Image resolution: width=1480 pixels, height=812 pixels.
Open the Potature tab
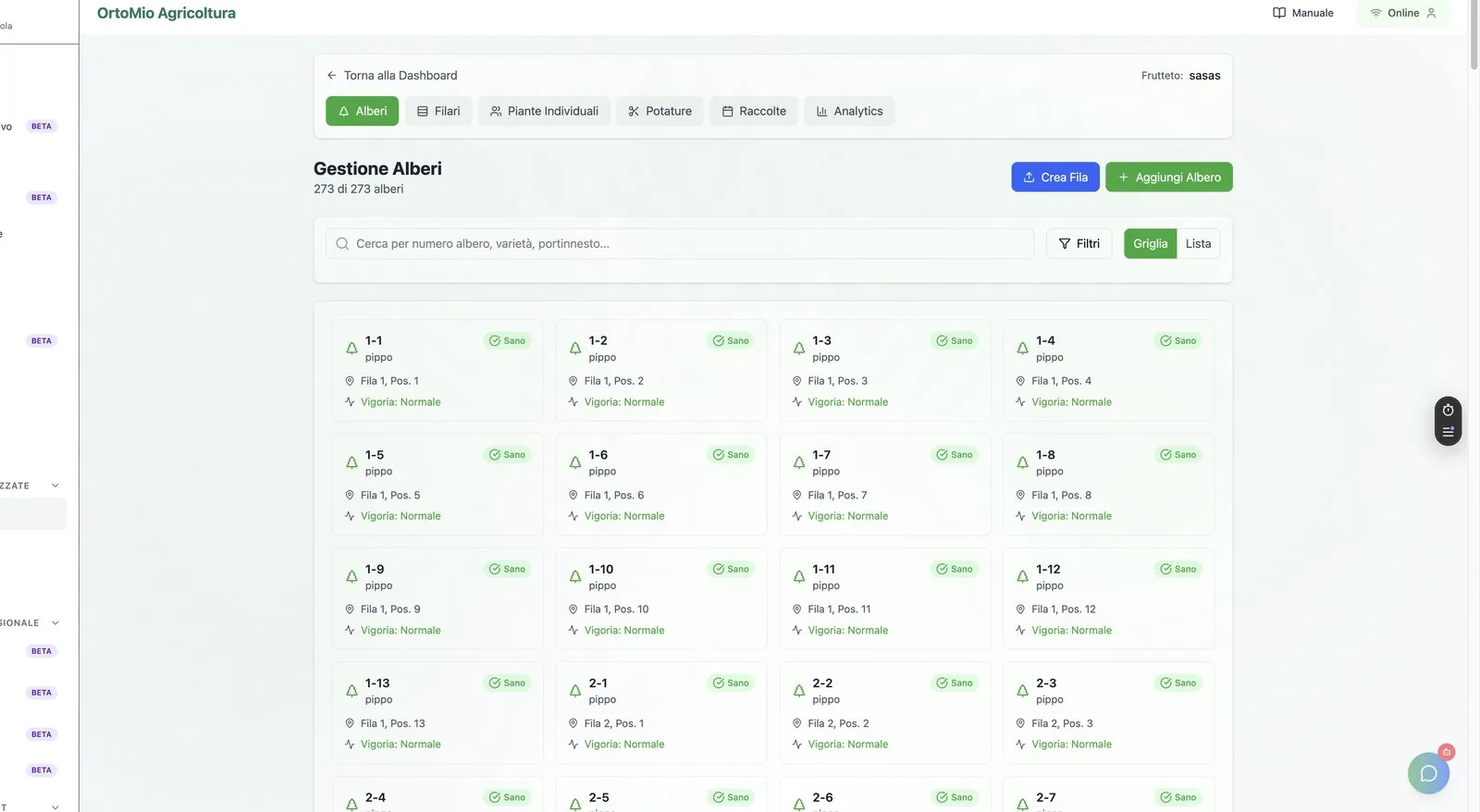pos(660,111)
